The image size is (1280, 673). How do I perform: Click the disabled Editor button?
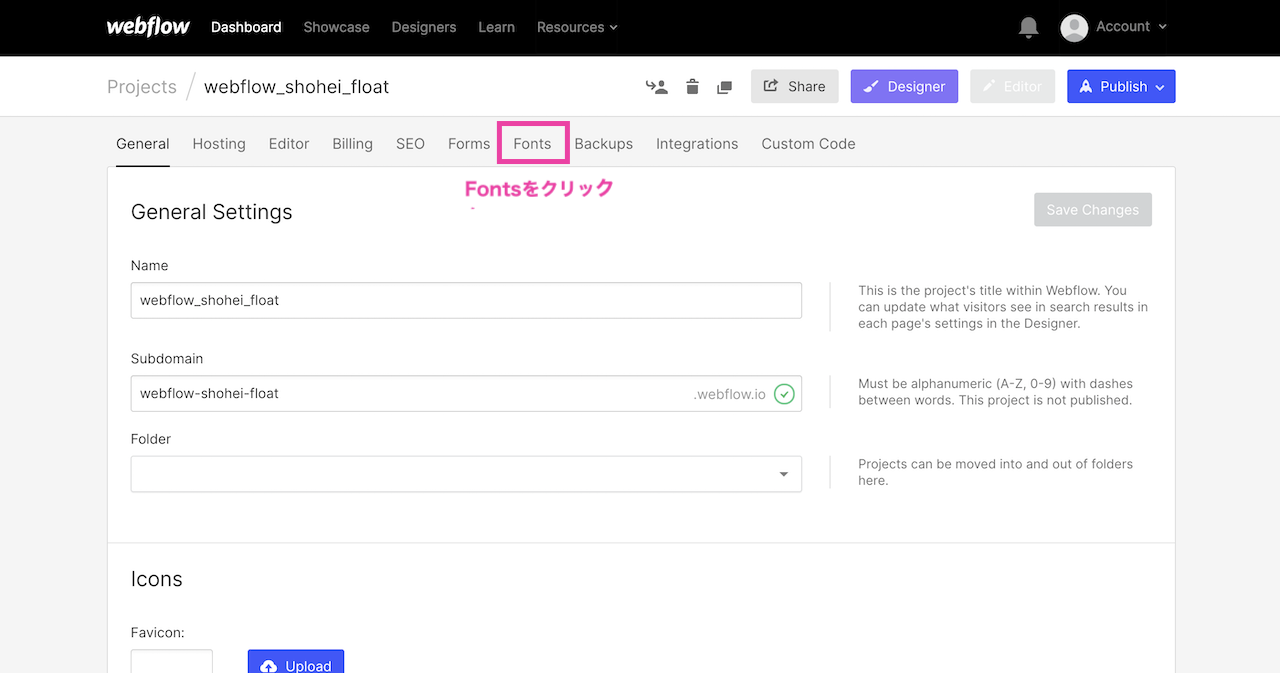(1012, 86)
